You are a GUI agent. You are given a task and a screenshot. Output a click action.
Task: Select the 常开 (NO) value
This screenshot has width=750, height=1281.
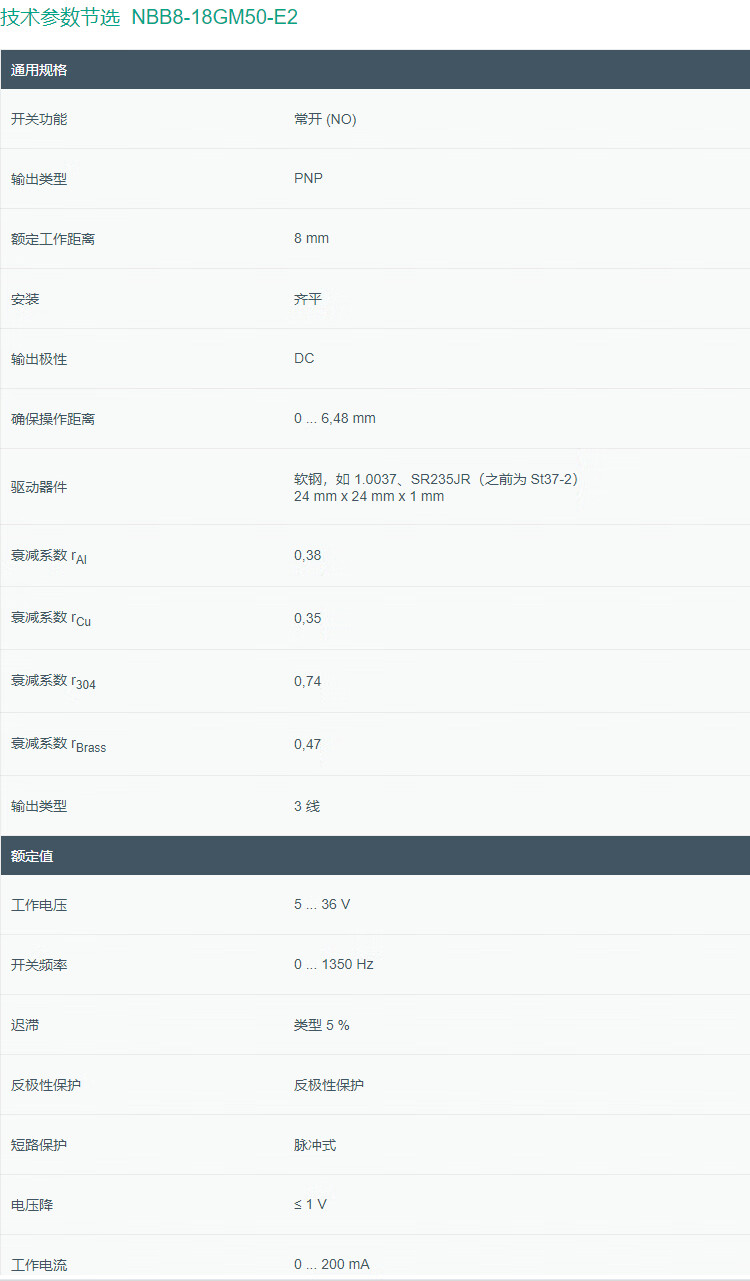click(x=325, y=119)
